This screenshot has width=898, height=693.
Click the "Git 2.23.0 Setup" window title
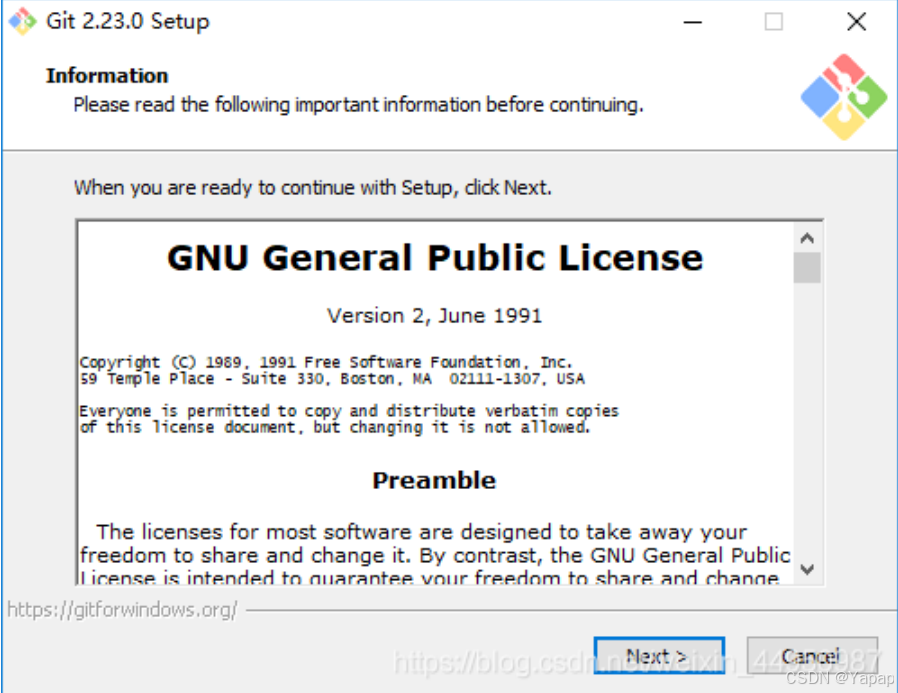(128, 21)
